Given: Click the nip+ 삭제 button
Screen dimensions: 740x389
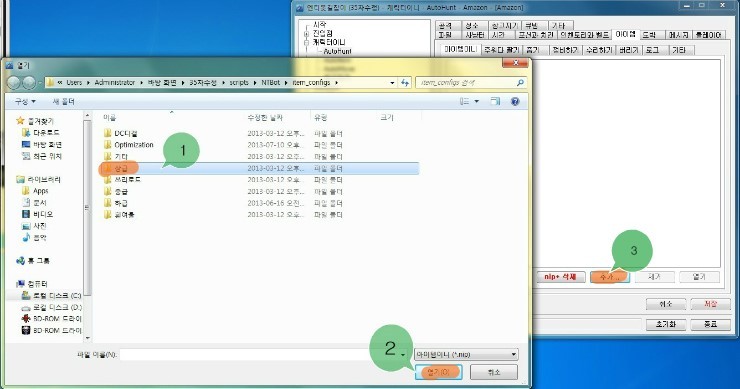Looking at the screenshot, I should point(560,277).
